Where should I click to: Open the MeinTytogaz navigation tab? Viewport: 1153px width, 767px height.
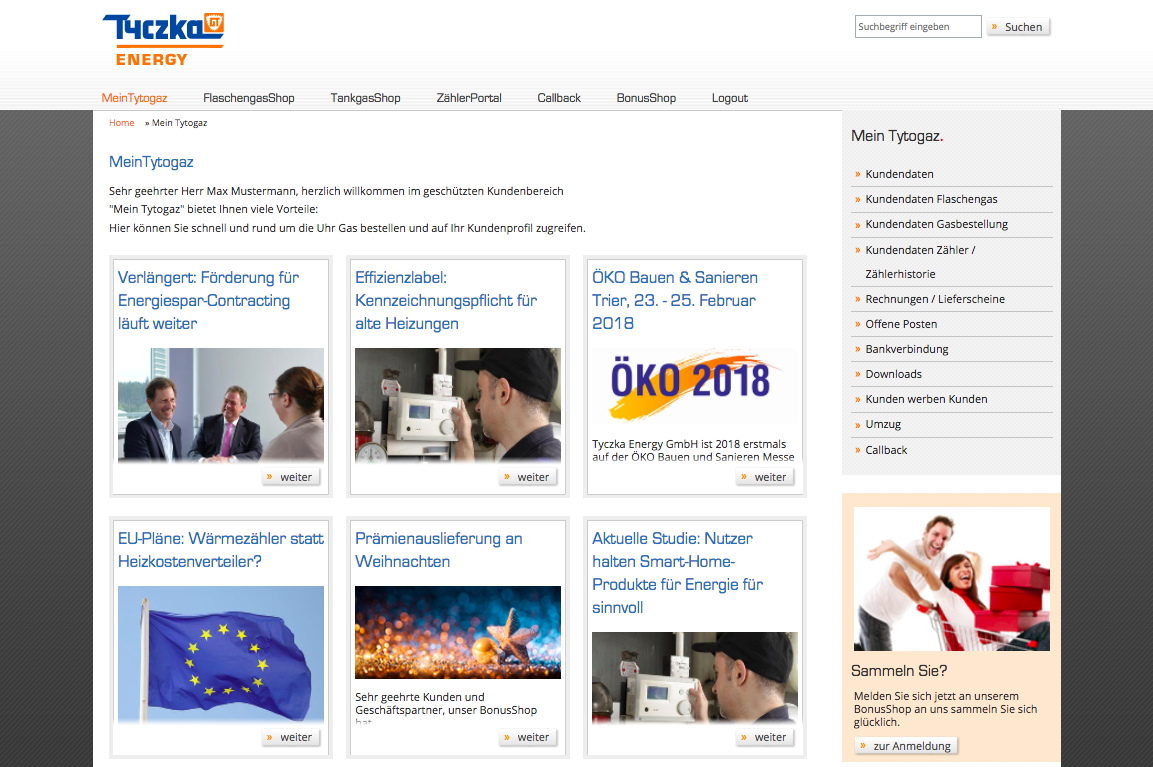click(x=135, y=98)
